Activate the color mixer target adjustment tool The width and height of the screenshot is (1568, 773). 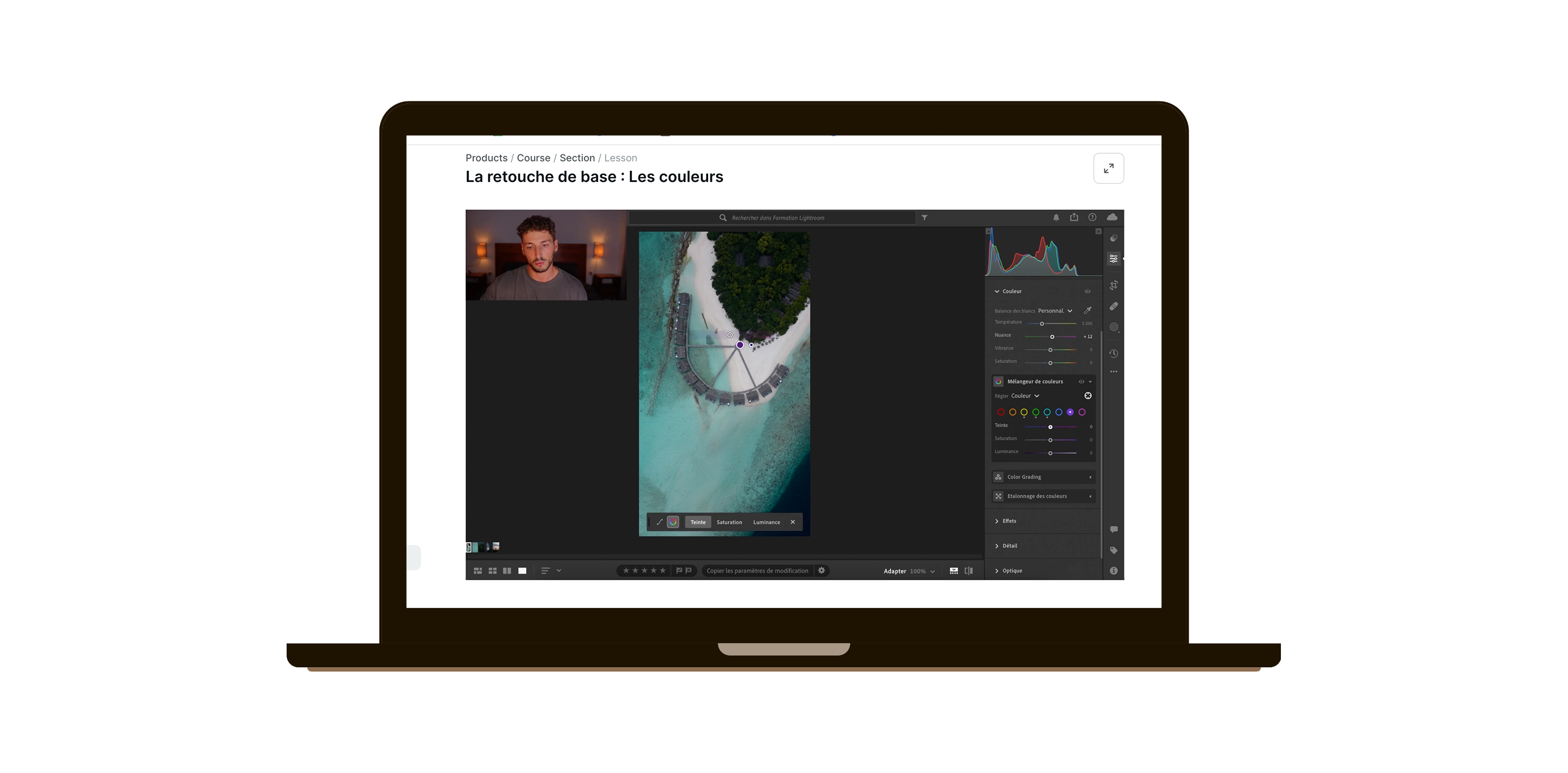(x=1088, y=396)
